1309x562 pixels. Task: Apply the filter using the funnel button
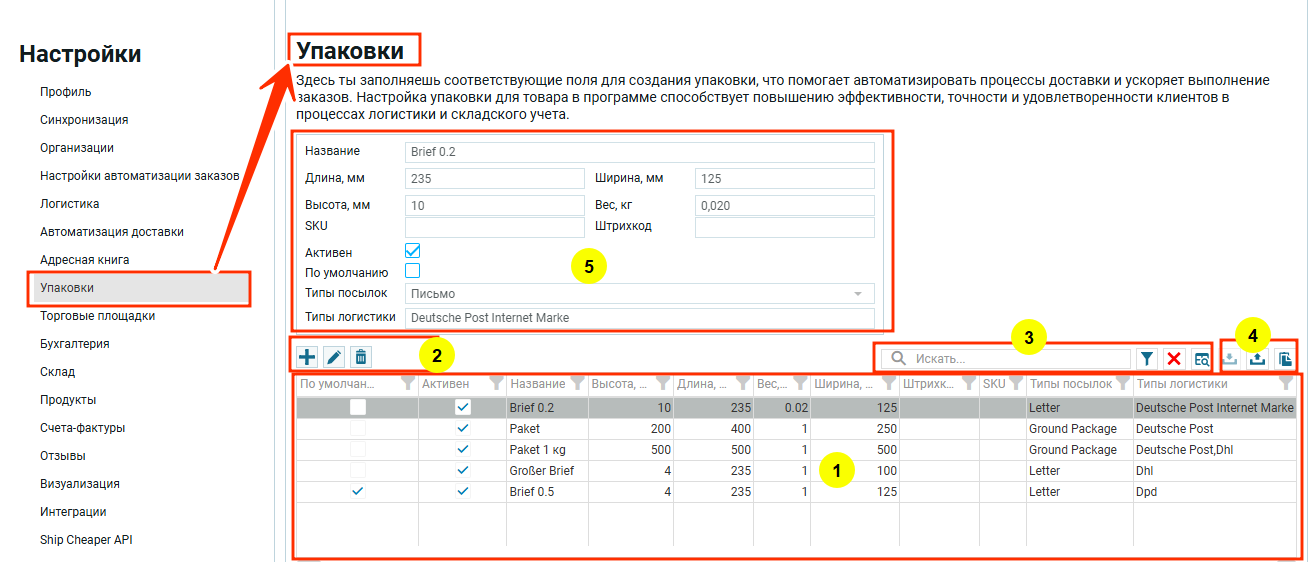[1147, 359]
